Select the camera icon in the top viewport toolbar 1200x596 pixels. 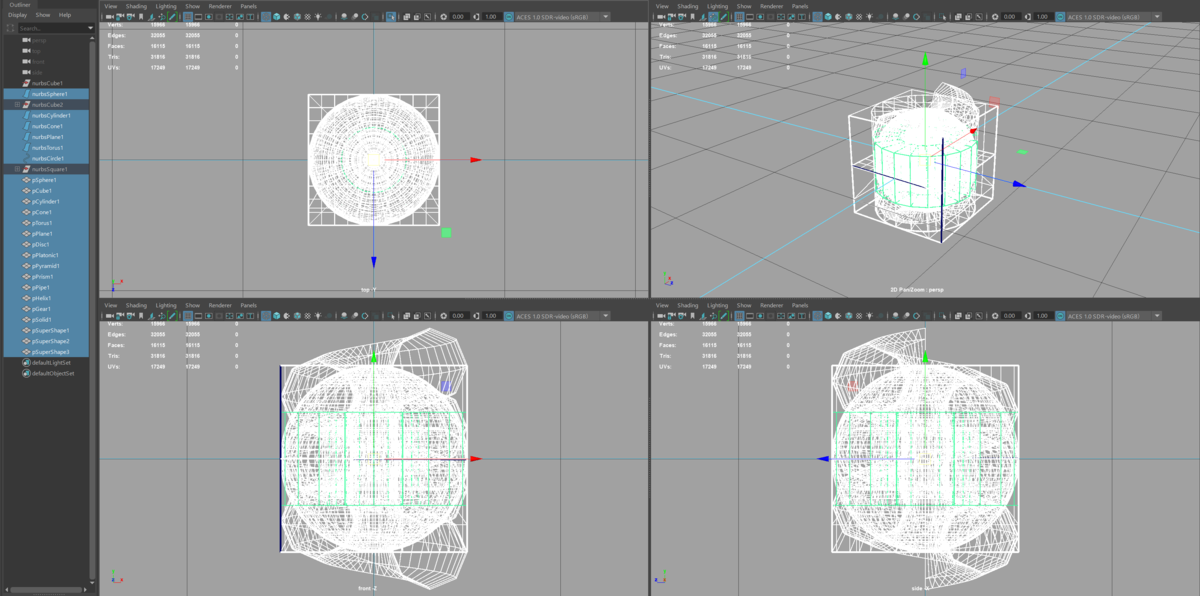[x=108, y=15]
